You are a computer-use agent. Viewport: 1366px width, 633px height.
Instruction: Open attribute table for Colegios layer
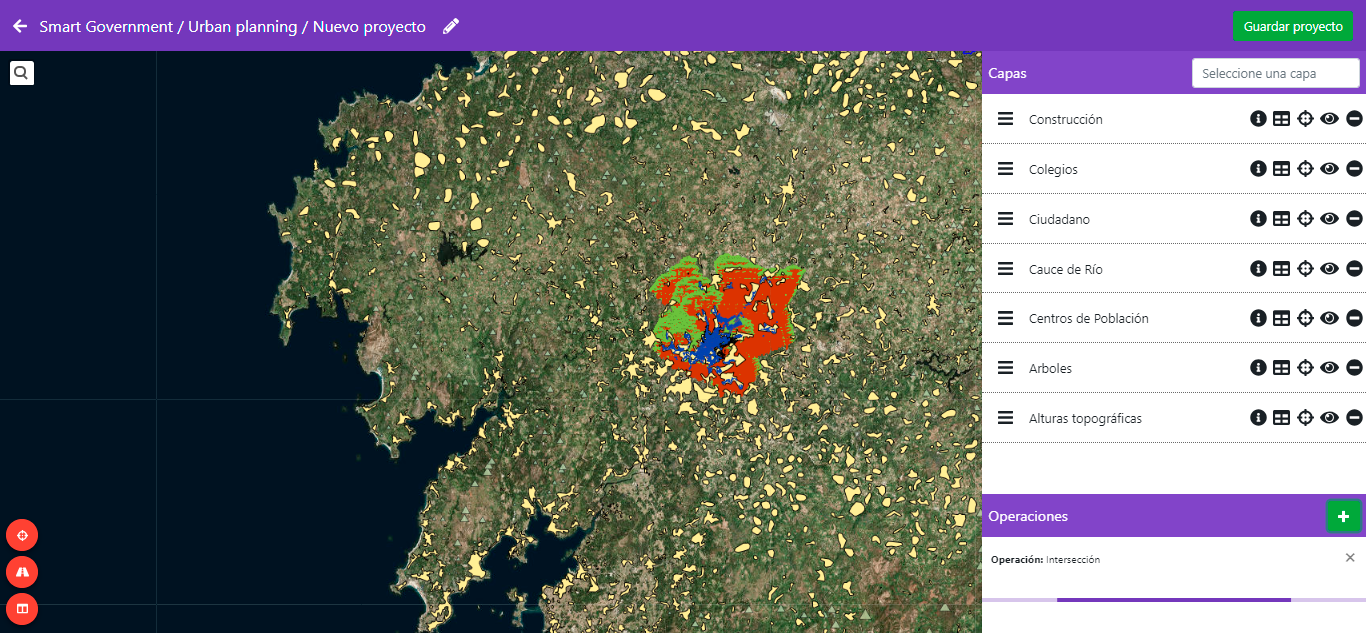[x=1281, y=169]
